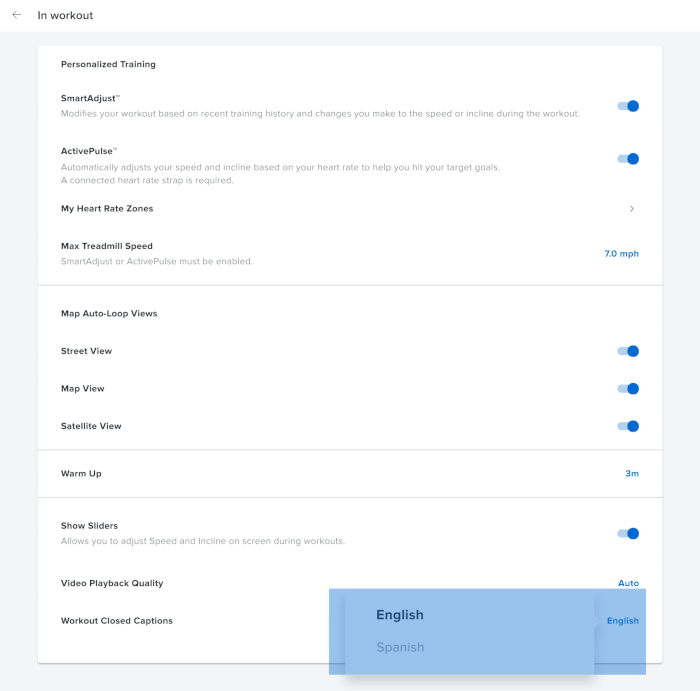Click the Video Playback Quality label
This screenshot has height=691, width=700.
pos(112,583)
